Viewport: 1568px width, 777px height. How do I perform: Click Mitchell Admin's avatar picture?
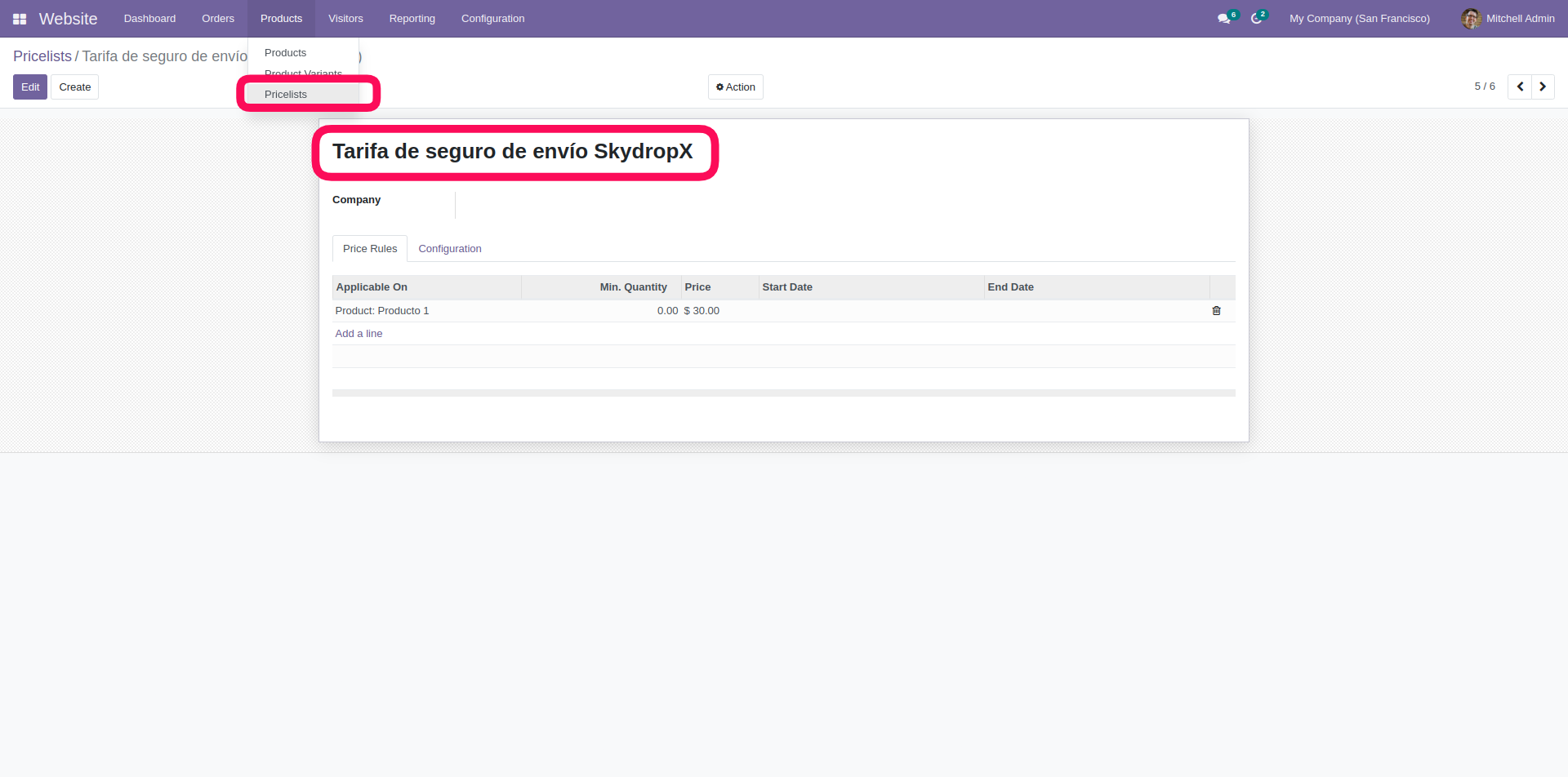point(1471,19)
